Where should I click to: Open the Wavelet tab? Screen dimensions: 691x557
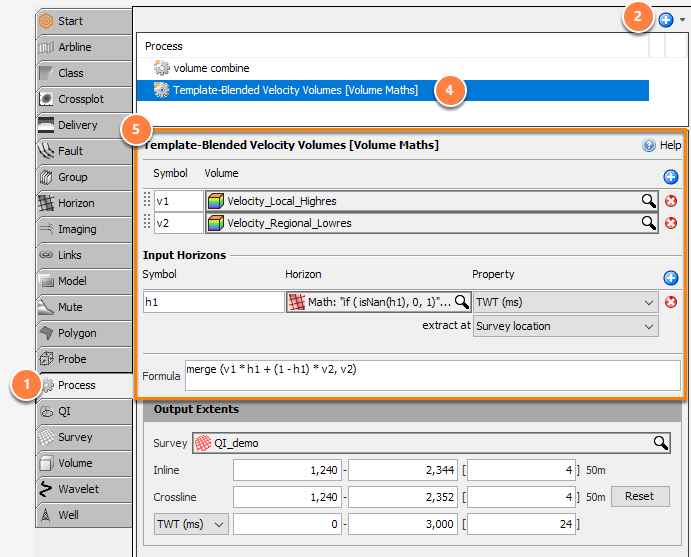click(x=85, y=489)
